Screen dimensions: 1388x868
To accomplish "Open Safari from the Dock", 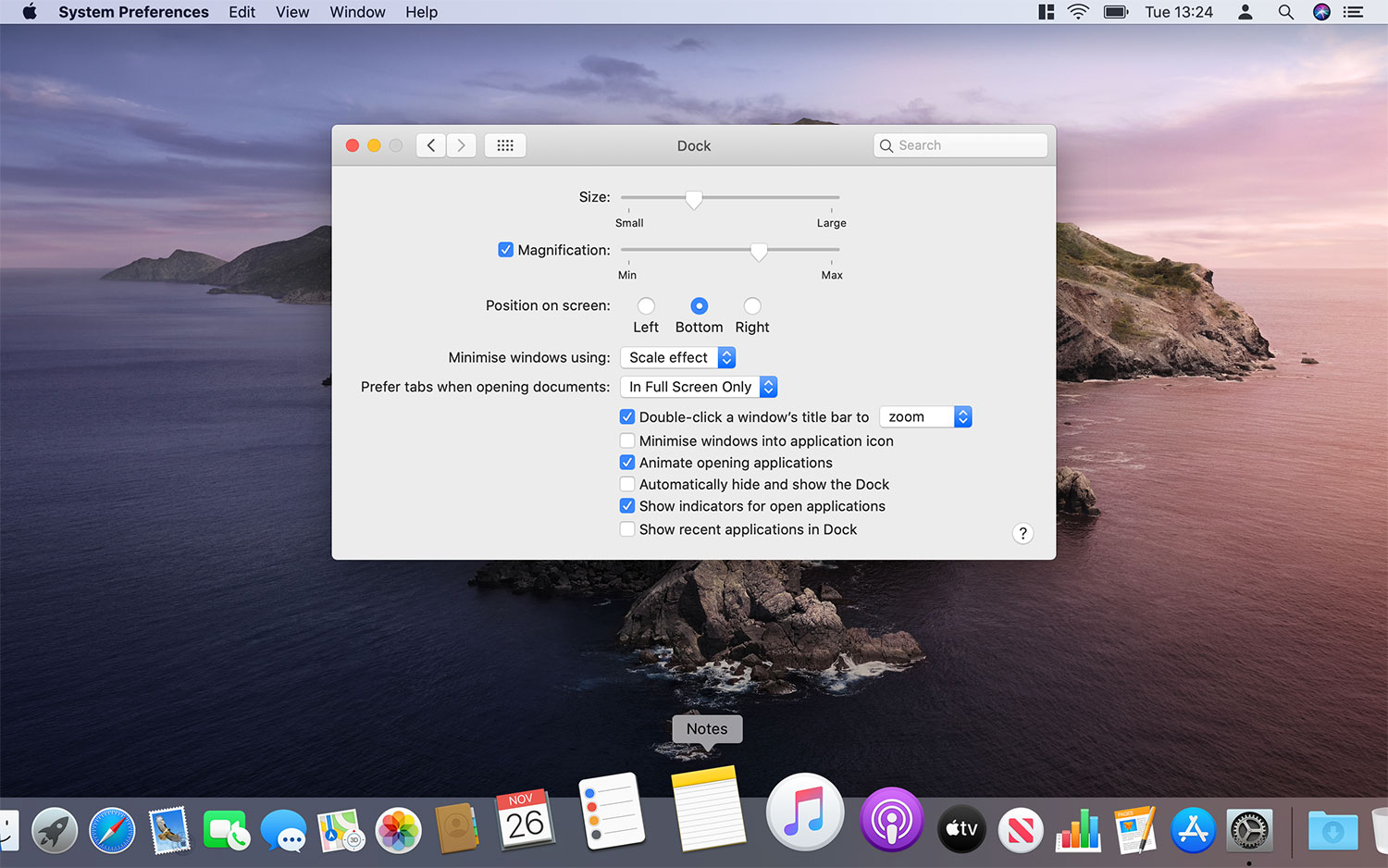I will point(112,830).
